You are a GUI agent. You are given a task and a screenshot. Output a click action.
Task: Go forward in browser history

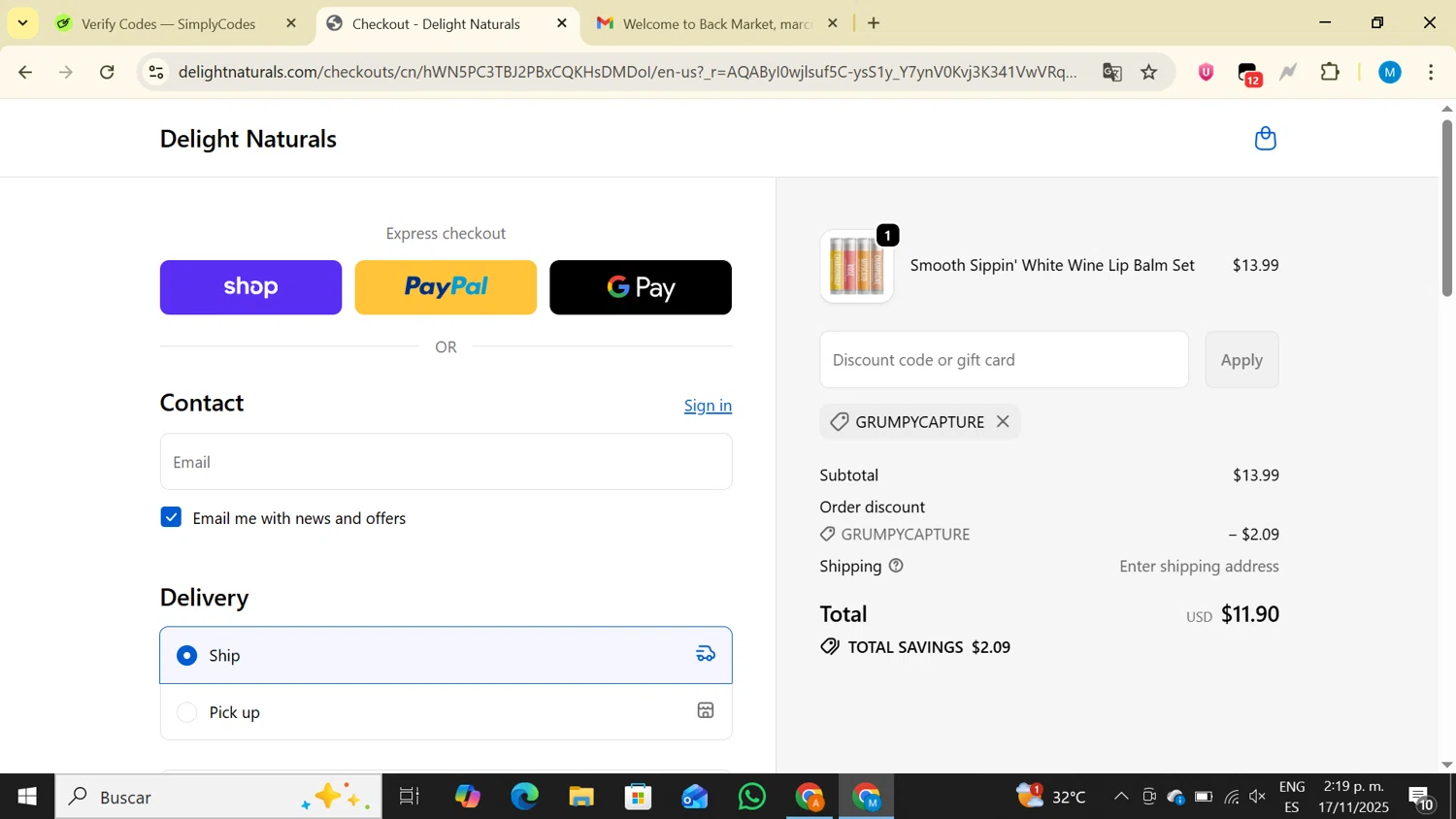pos(66,73)
